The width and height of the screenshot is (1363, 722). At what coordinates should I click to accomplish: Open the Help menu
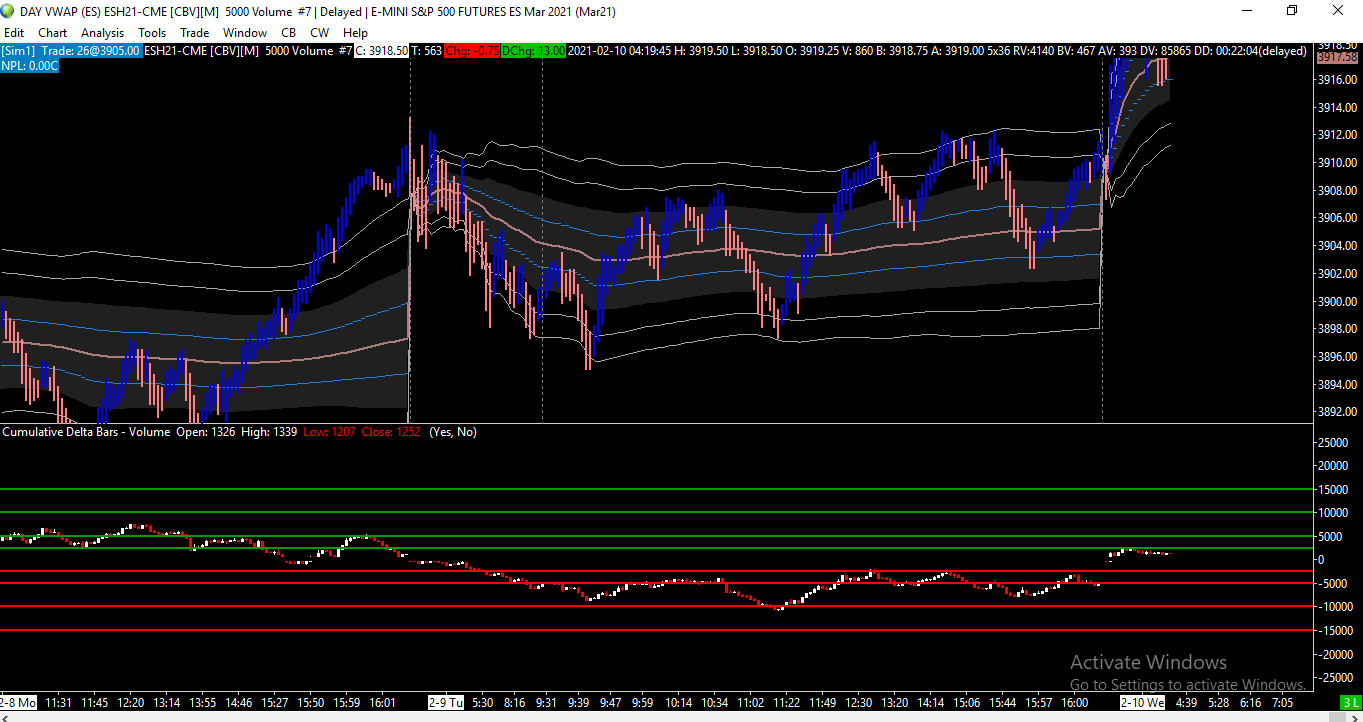(355, 33)
